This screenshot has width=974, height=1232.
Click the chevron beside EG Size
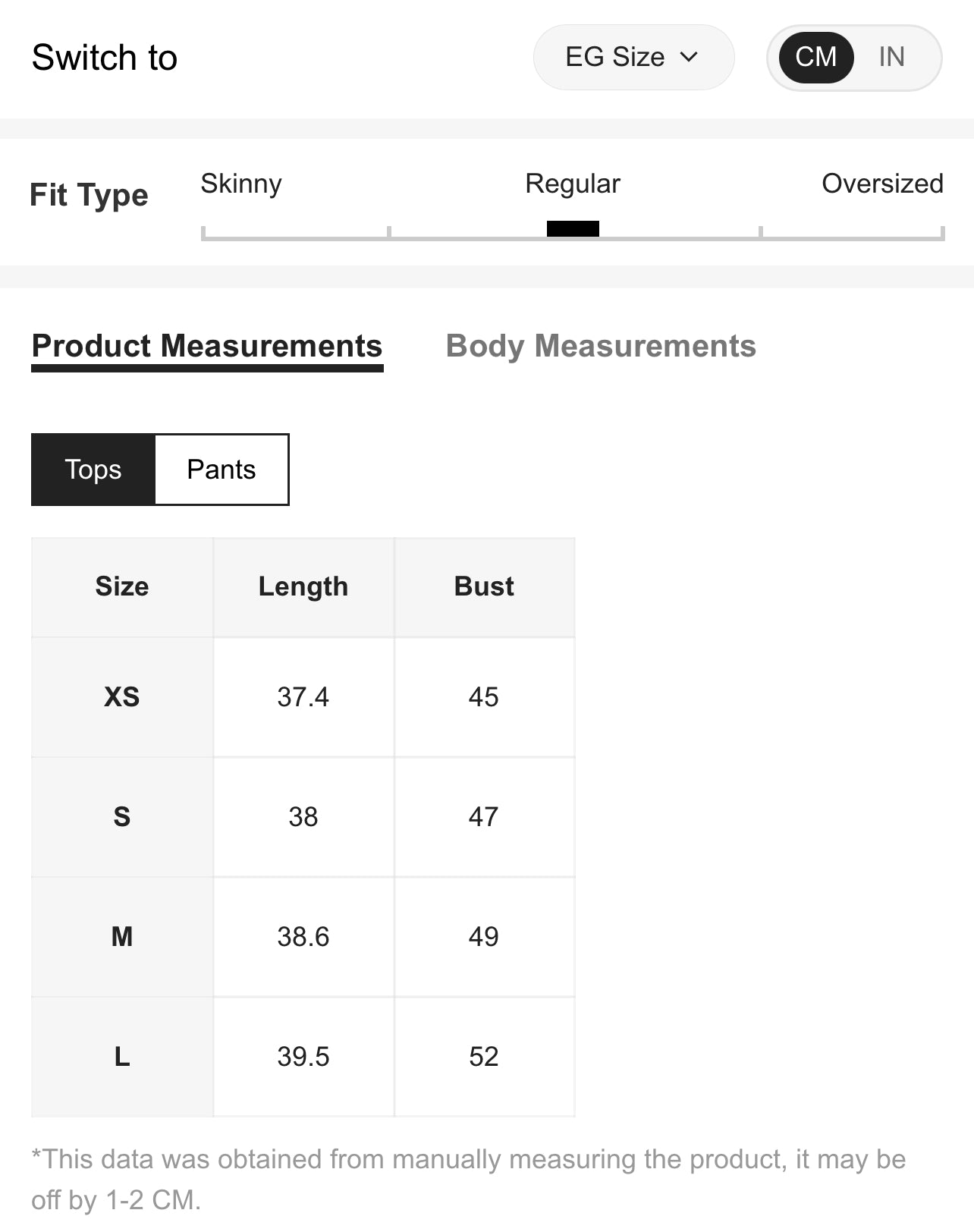(689, 58)
